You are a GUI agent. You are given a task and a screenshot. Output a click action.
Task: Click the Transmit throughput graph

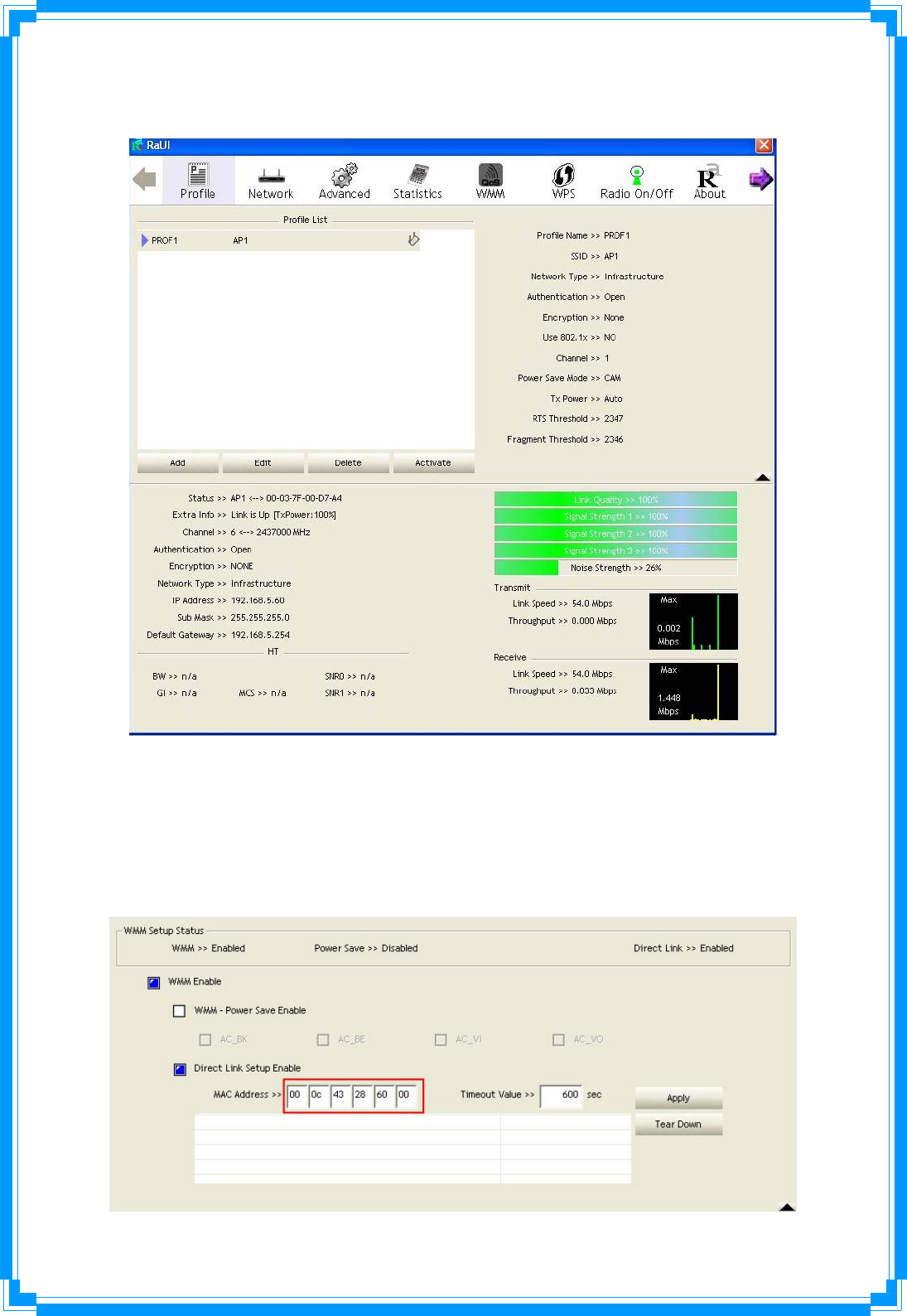(x=693, y=622)
